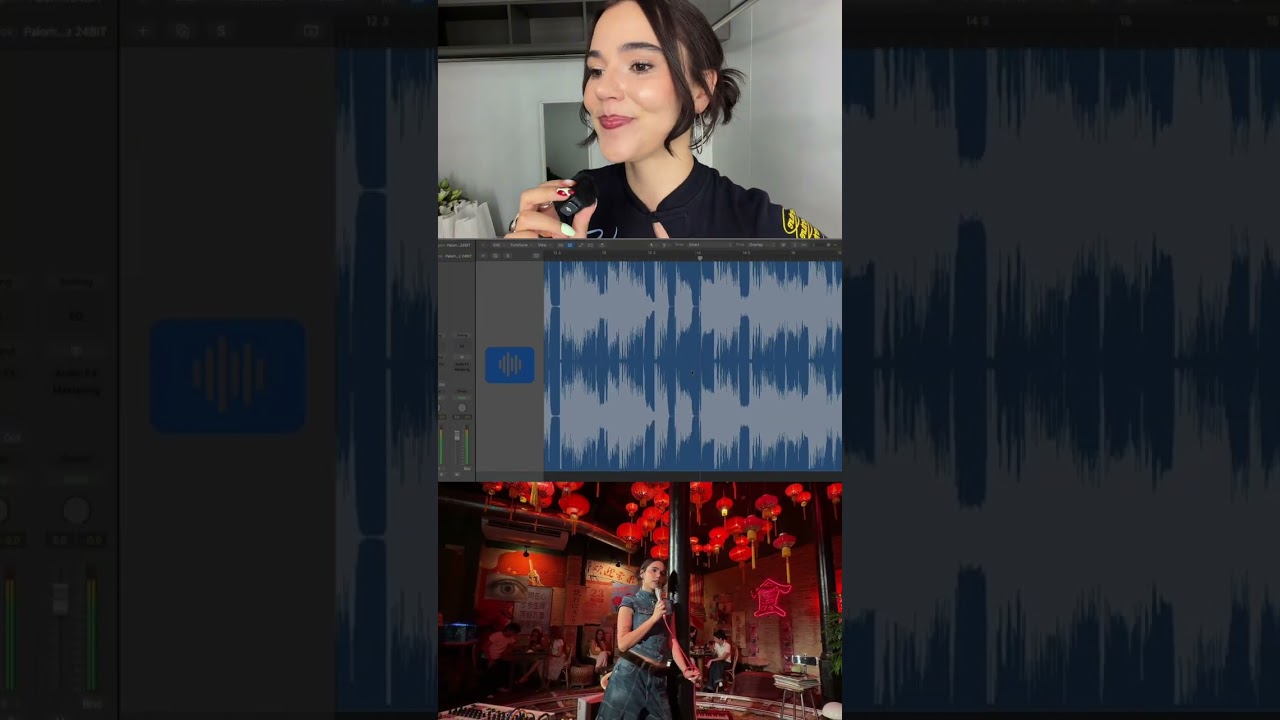Click bar 13 on the ruler
Screen dimensions: 1280x720
(604, 252)
